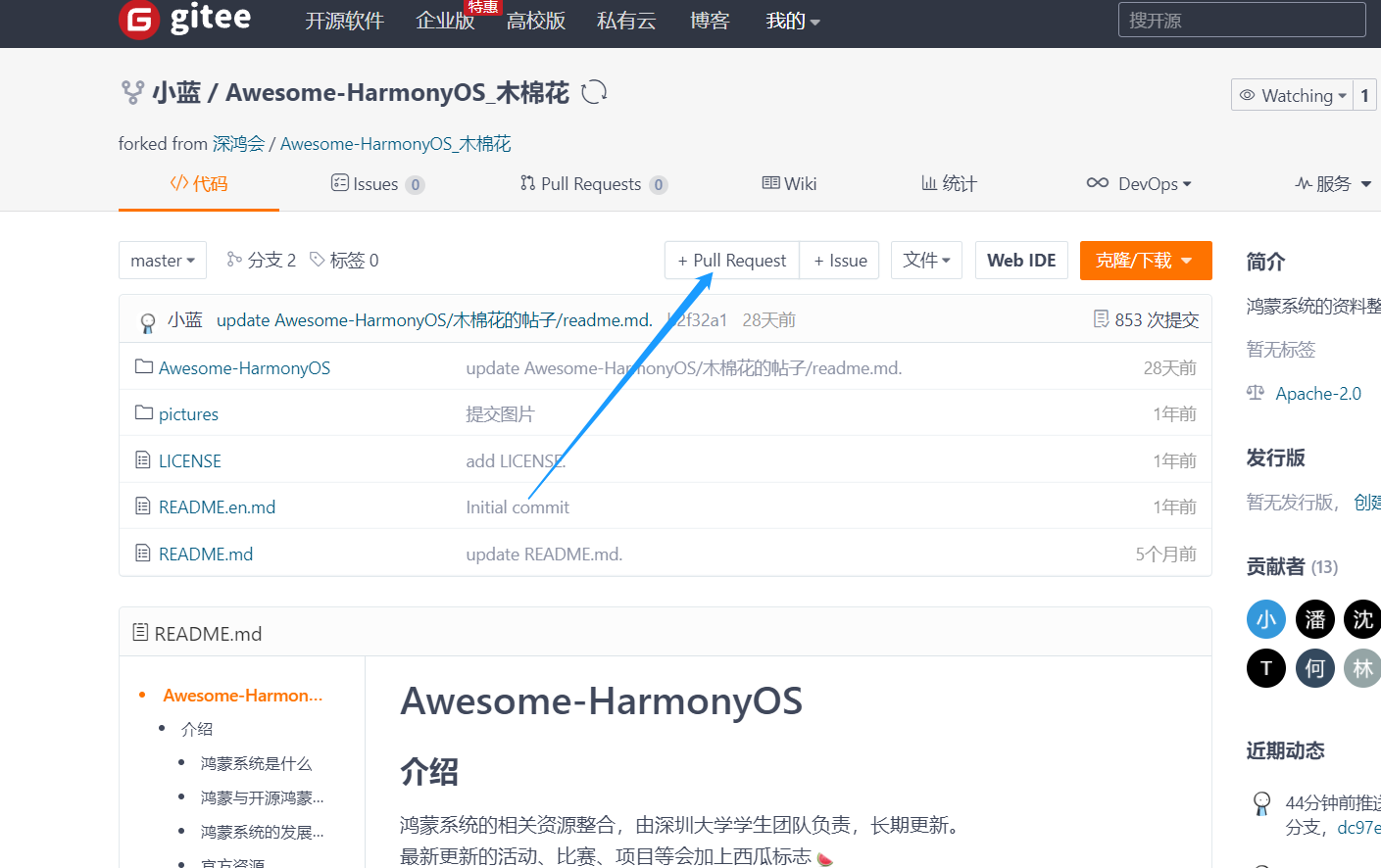Click the tag icon next to 标签 0
Image resolution: width=1381 pixels, height=868 pixels.
(x=318, y=260)
